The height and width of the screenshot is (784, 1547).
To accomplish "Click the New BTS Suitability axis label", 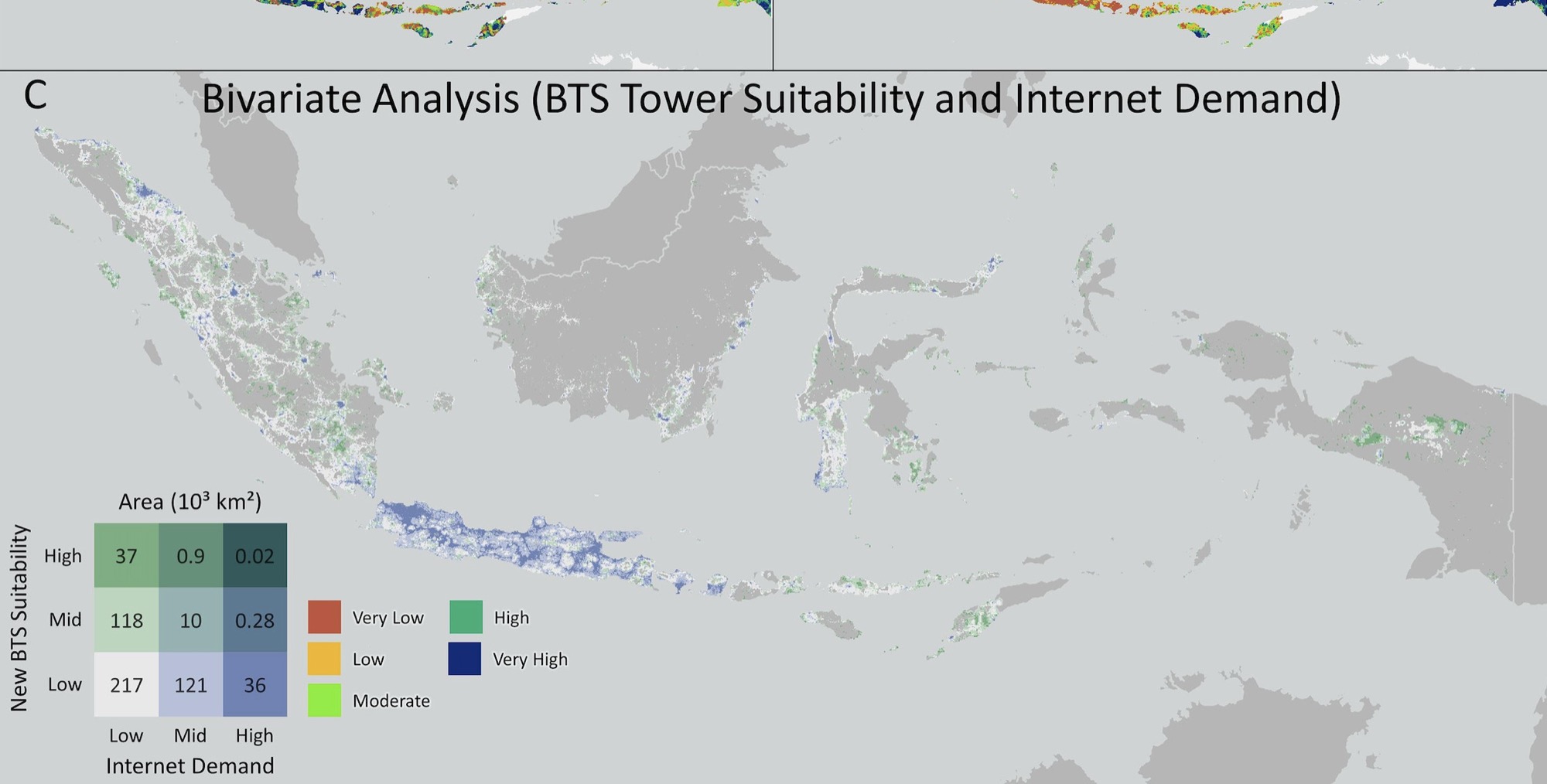I will [19, 619].
